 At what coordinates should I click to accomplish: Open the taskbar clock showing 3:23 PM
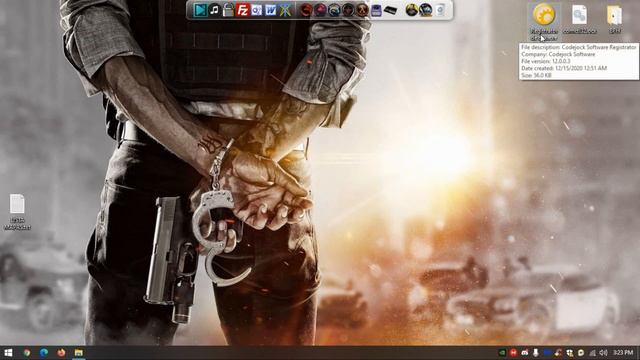[x=623, y=353]
